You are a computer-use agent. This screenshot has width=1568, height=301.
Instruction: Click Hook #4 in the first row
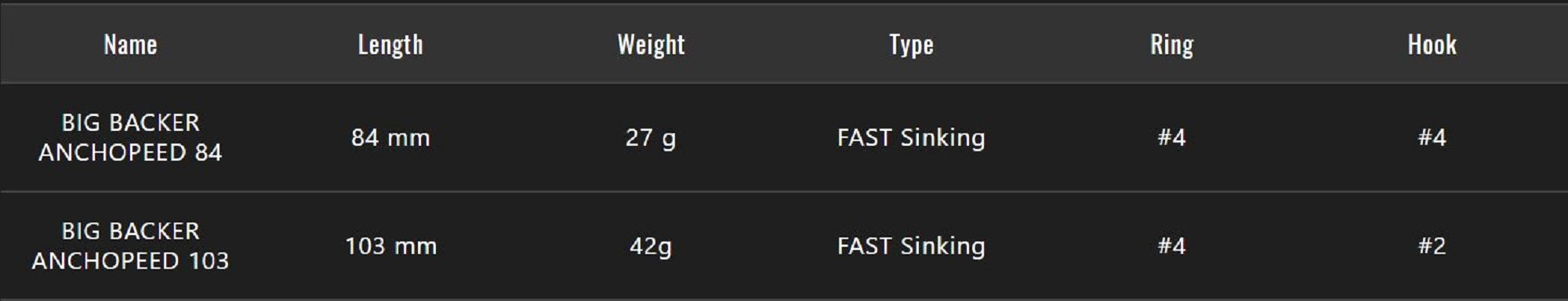coord(1432,138)
